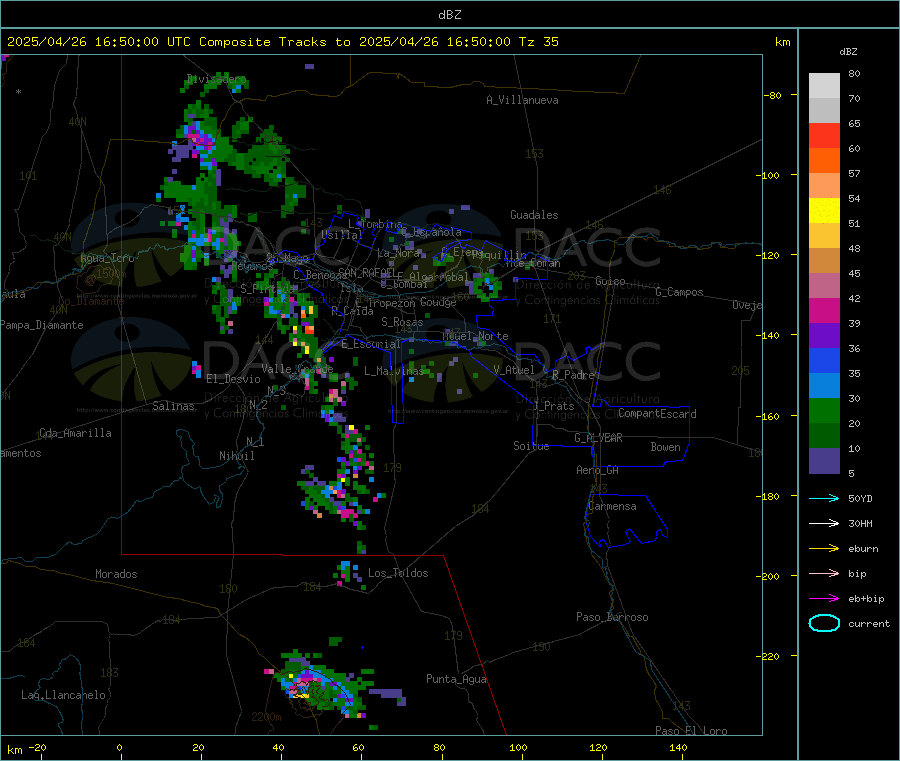This screenshot has width=900, height=761.
Task: Select the bright green legend swatch above 20
Action: click(x=824, y=410)
